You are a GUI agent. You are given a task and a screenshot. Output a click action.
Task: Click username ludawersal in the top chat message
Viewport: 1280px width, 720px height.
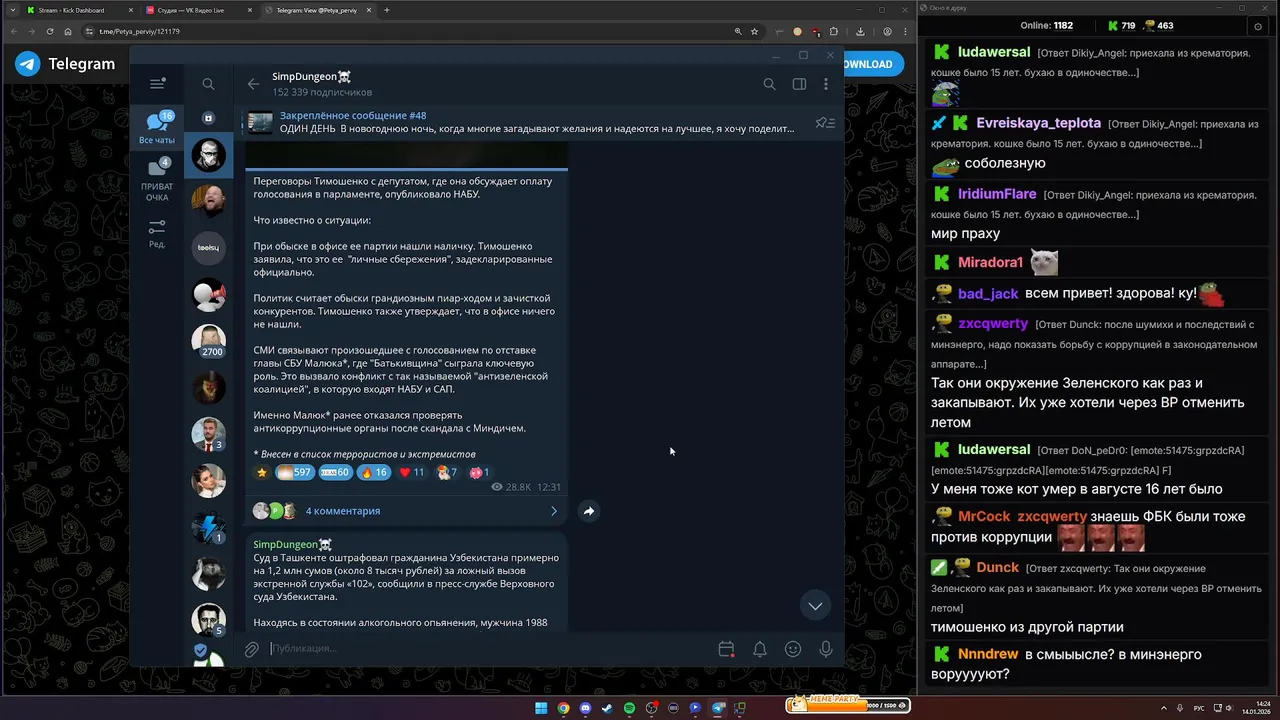(994, 52)
